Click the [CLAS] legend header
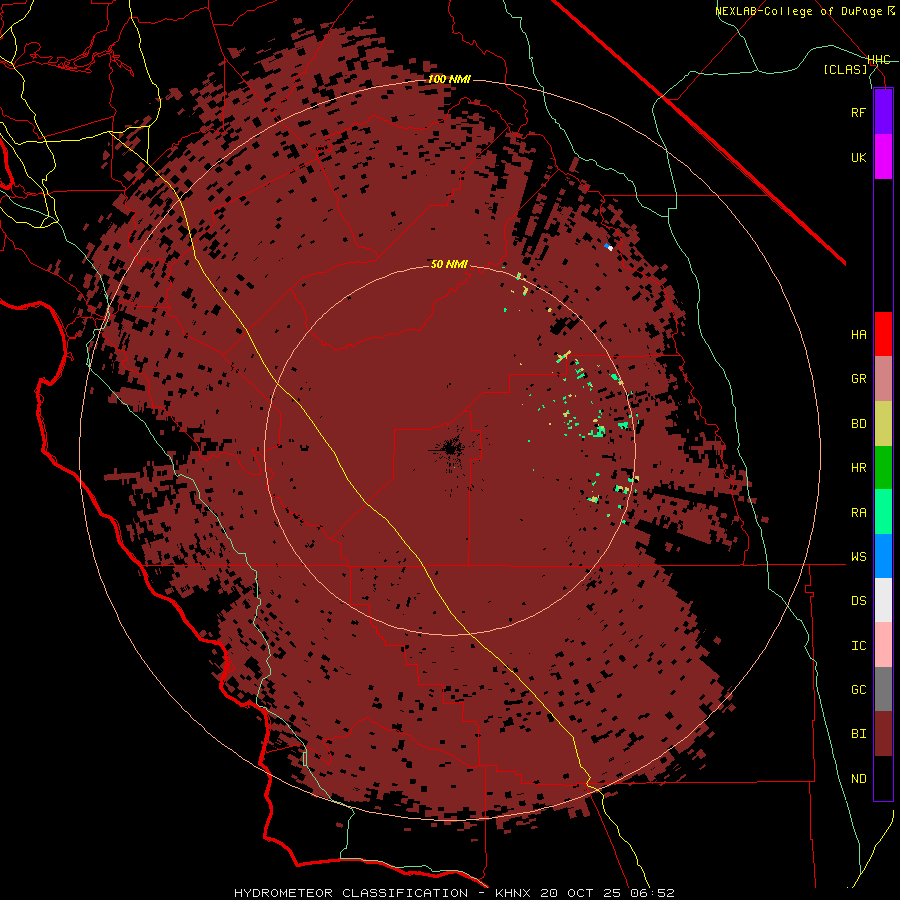This screenshot has height=900, width=900. [x=845, y=69]
